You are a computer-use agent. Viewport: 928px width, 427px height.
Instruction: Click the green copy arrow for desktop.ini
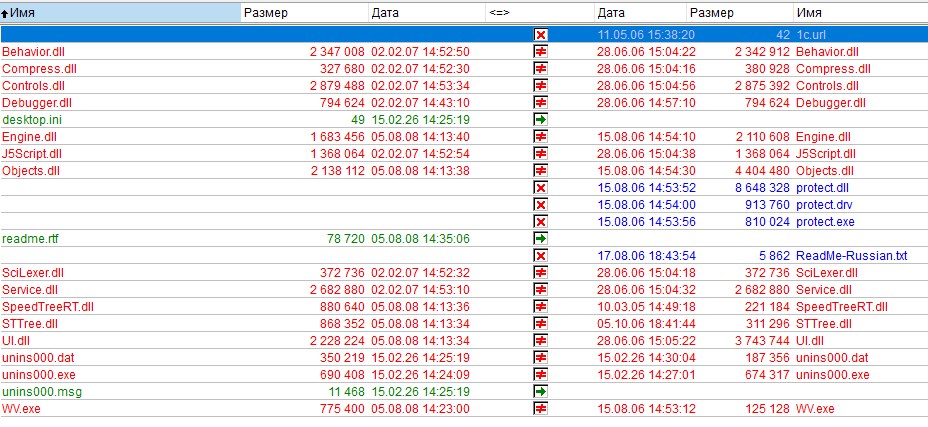click(540, 120)
